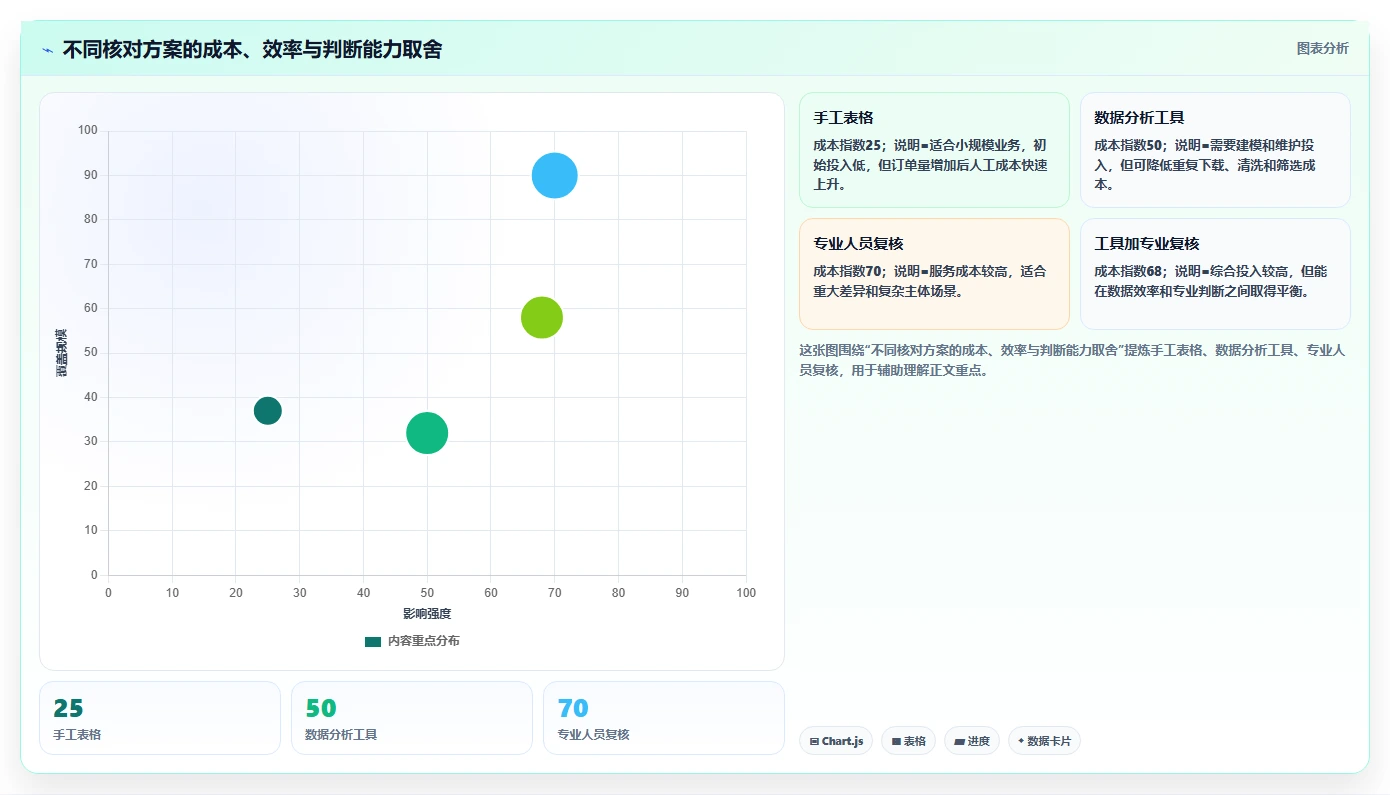The width and height of the screenshot is (1390, 795).
Task: Open the 工具加专业复核 description card
Action: tap(1215, 274)
